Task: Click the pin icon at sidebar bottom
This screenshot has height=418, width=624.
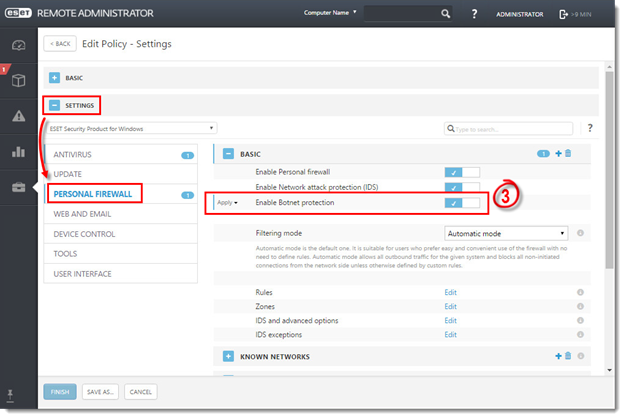Action: [x=10, y=396]
